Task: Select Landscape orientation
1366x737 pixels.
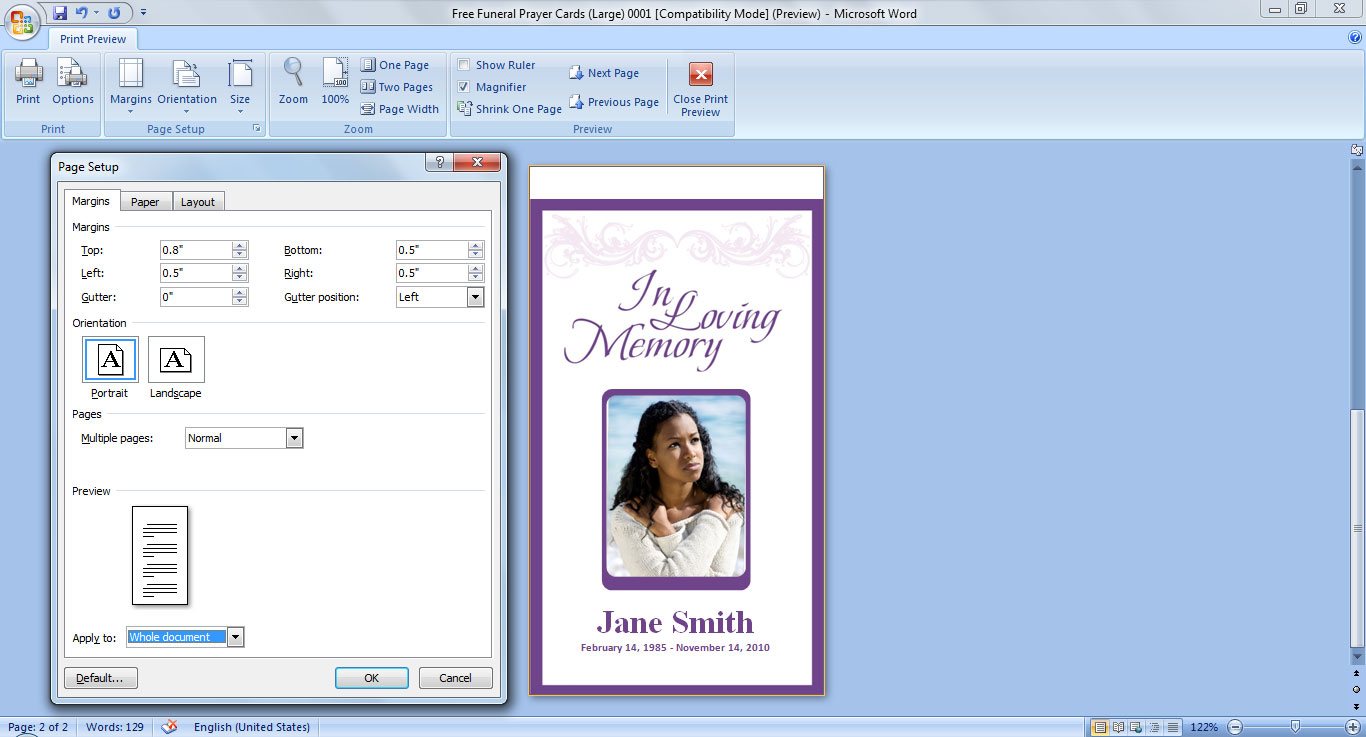Action: click(x=176, y=368)
